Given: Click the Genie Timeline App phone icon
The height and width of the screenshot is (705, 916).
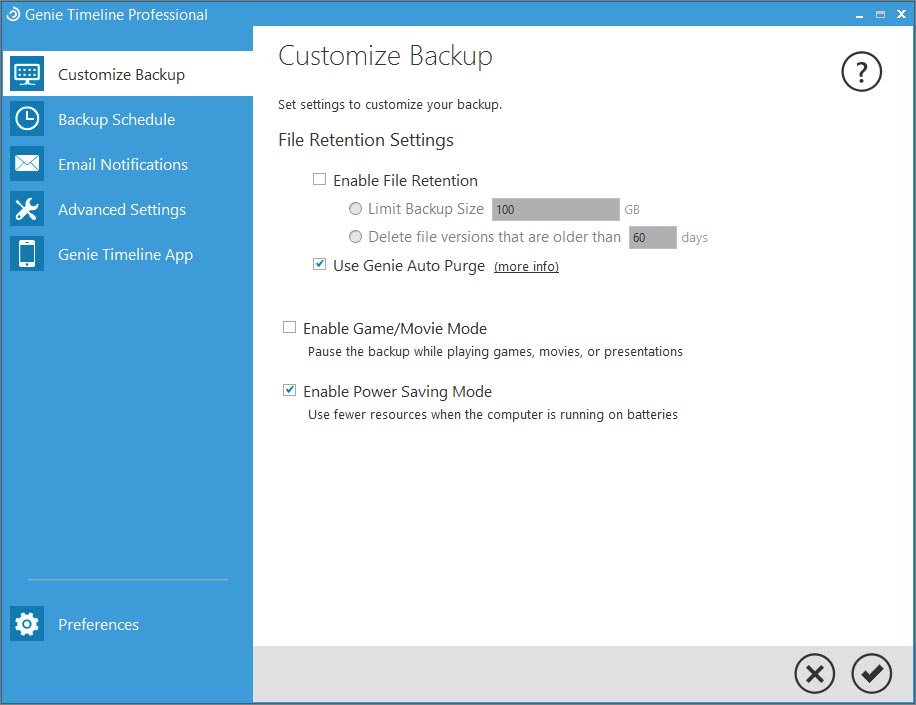Looking at the screenshot, I should pos(27,254).
